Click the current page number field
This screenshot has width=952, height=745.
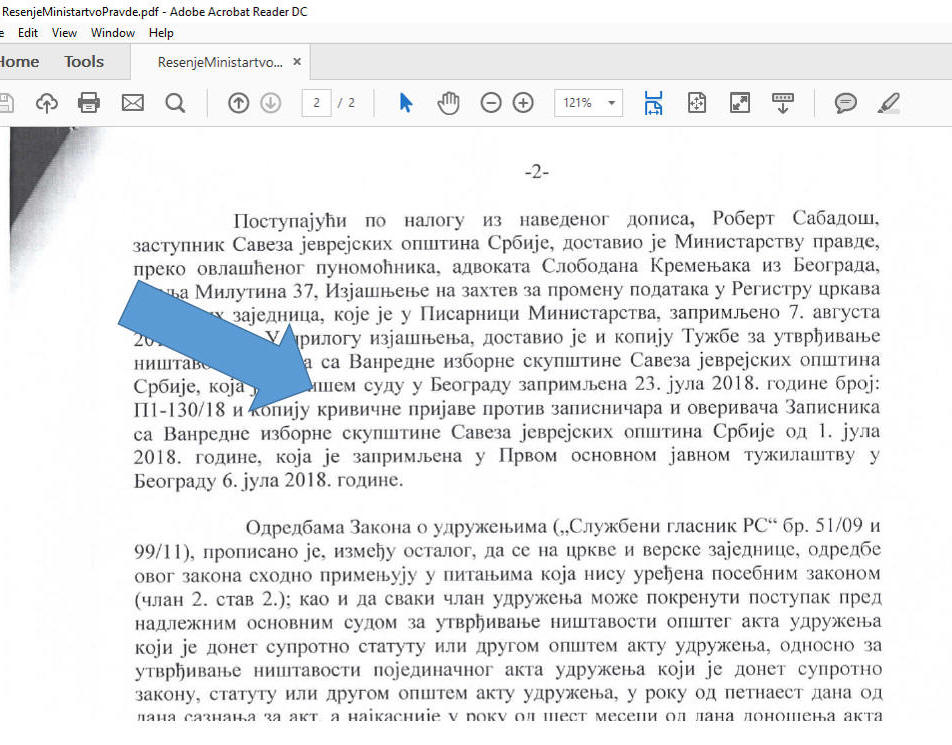(316, 103)
